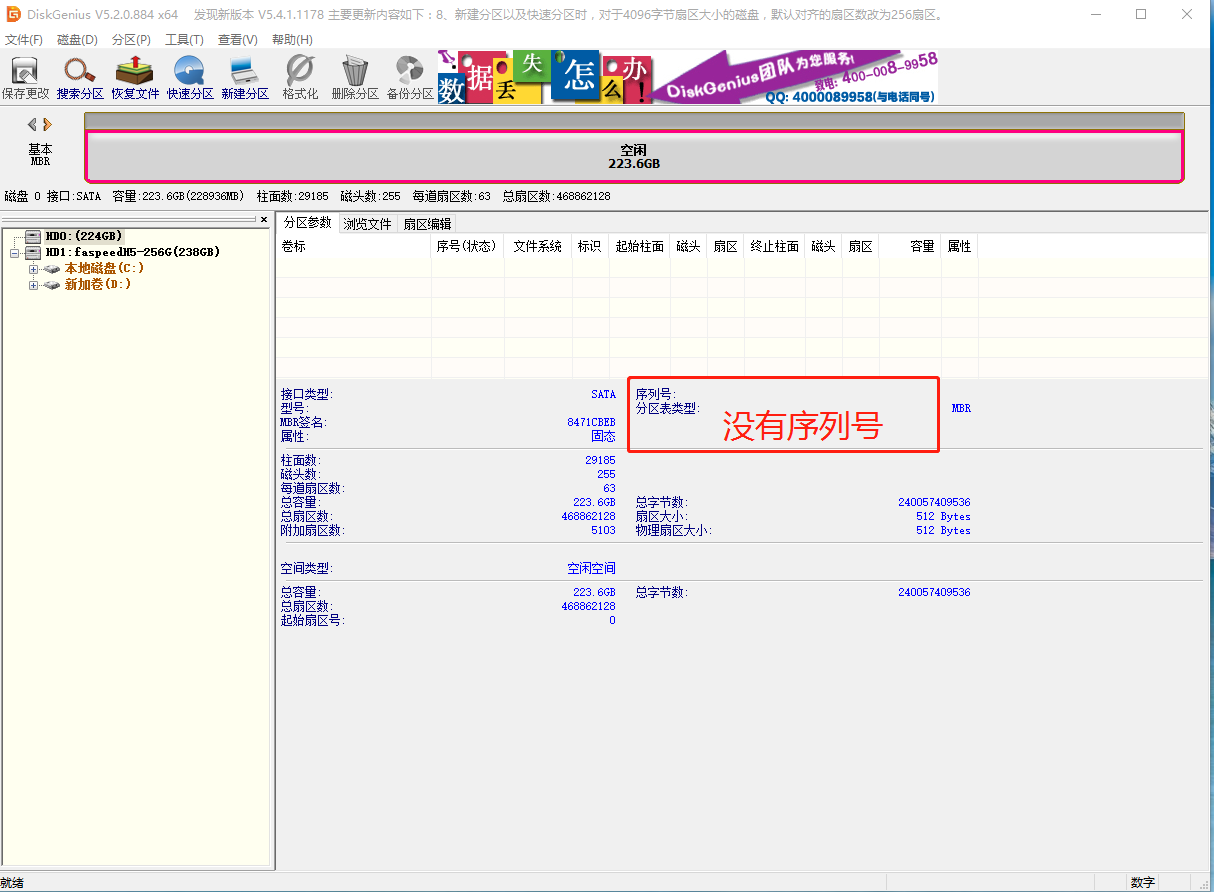This screenshot has height=892, width=1214.
Task: Click the 容量 column header
Action: [x=910, y=246]
